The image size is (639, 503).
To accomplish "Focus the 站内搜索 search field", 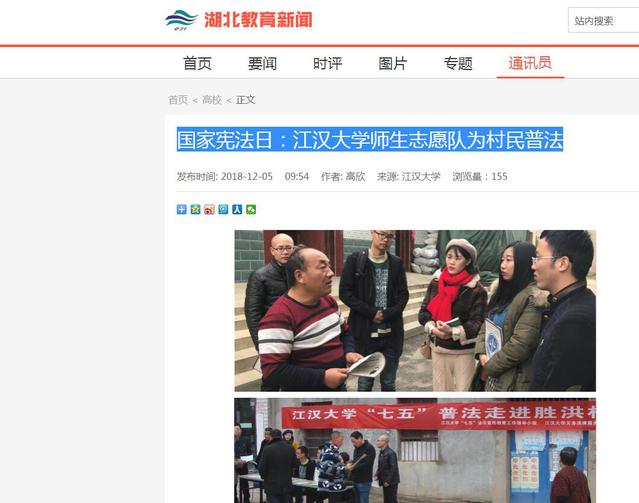I will (604, 20).
